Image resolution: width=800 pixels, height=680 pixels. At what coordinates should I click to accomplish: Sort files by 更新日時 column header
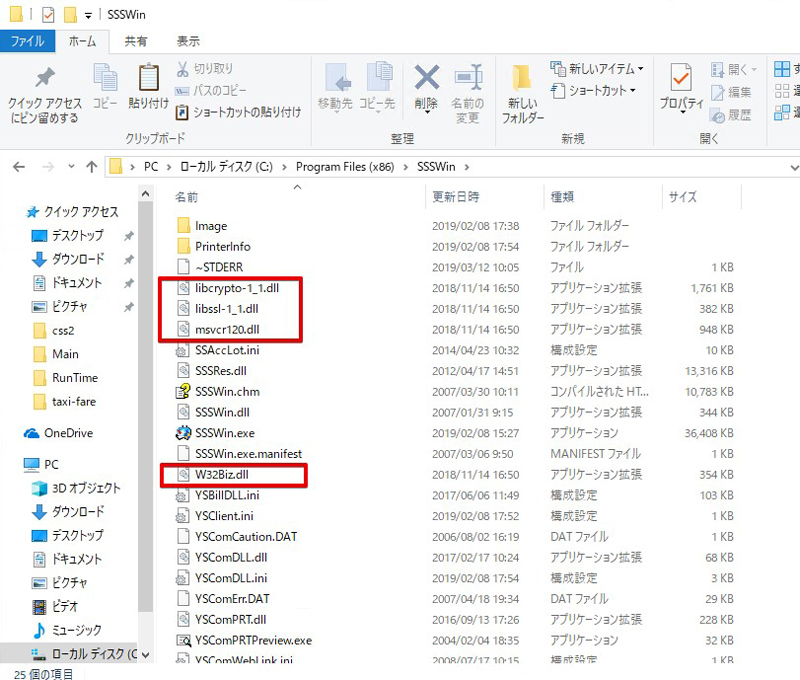455,197
